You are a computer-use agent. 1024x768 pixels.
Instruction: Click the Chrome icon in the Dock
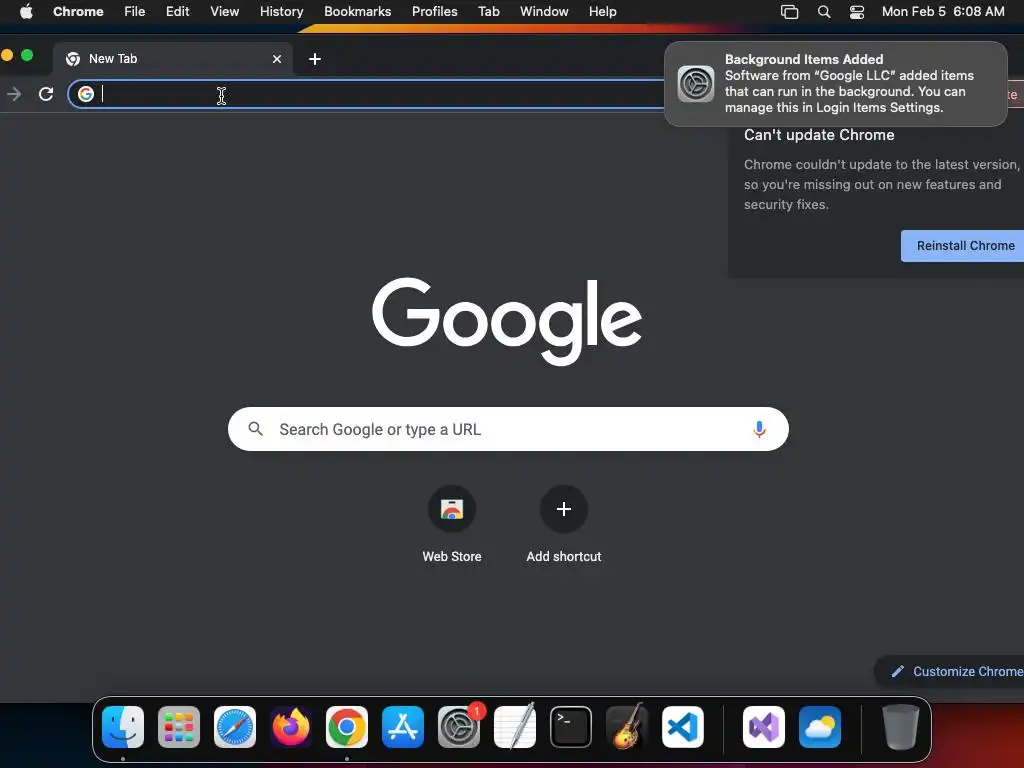click(x=347, y=727)
